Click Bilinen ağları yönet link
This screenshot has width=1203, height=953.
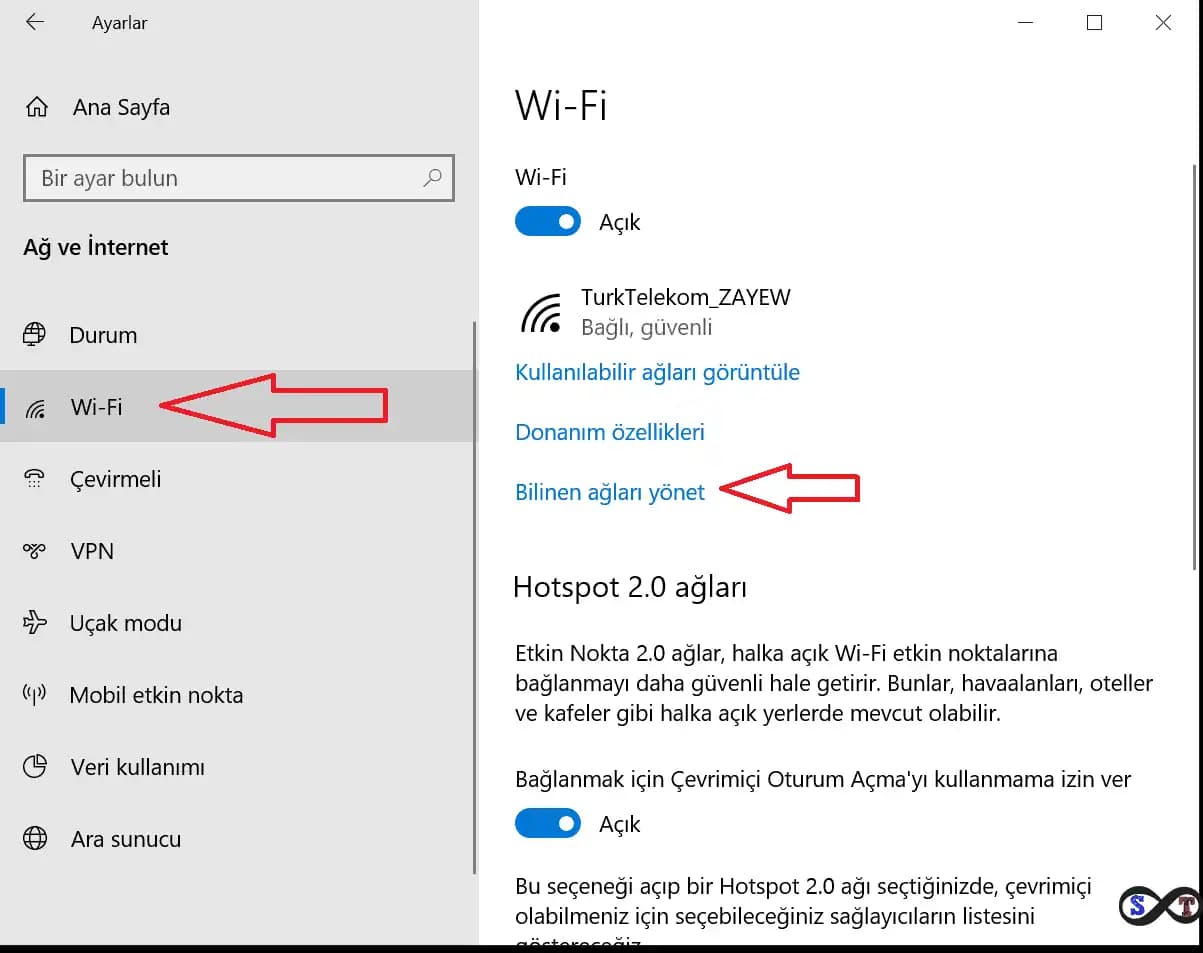pos(610,492)
